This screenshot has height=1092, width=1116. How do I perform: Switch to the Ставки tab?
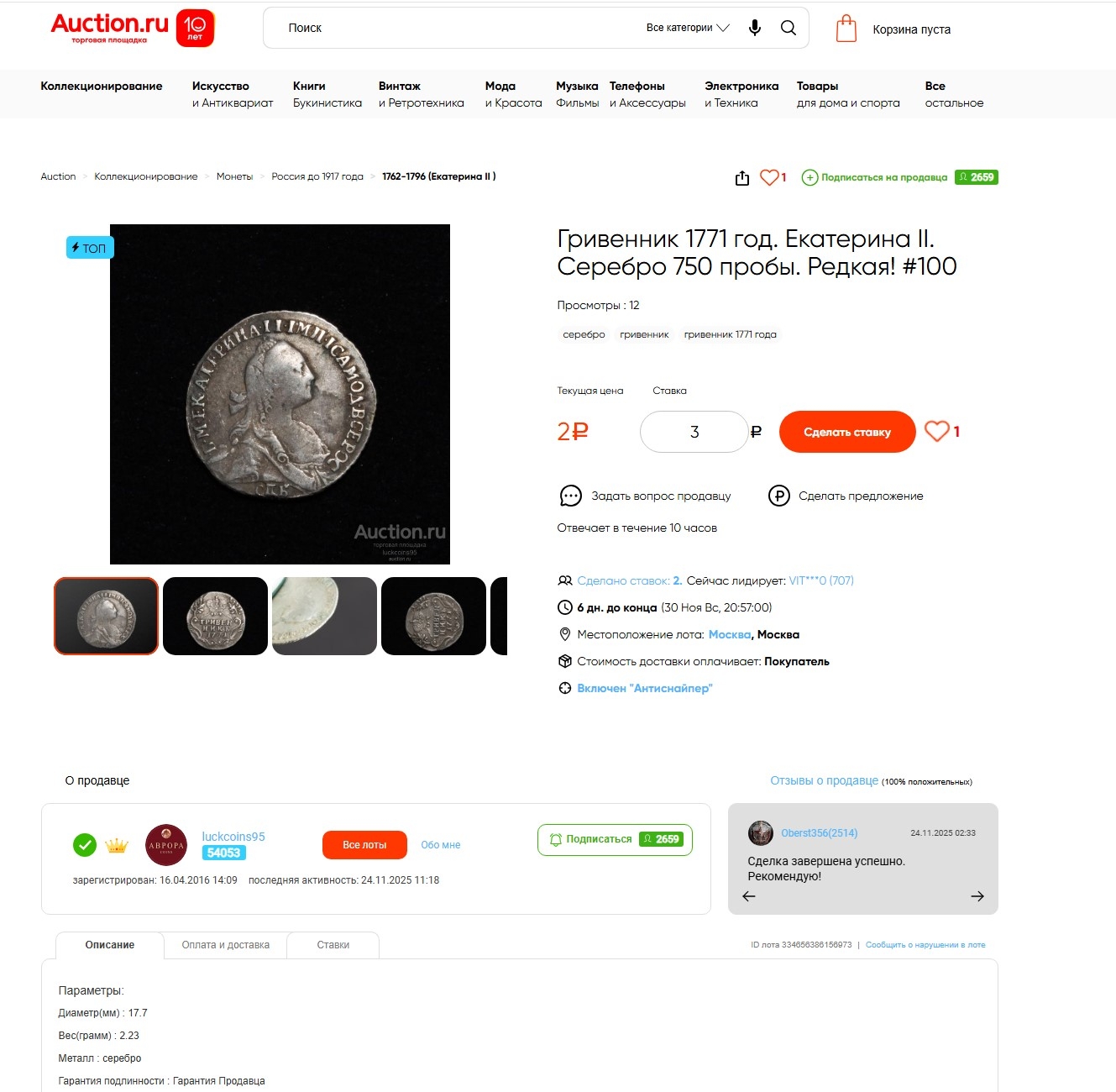(333, 945)
